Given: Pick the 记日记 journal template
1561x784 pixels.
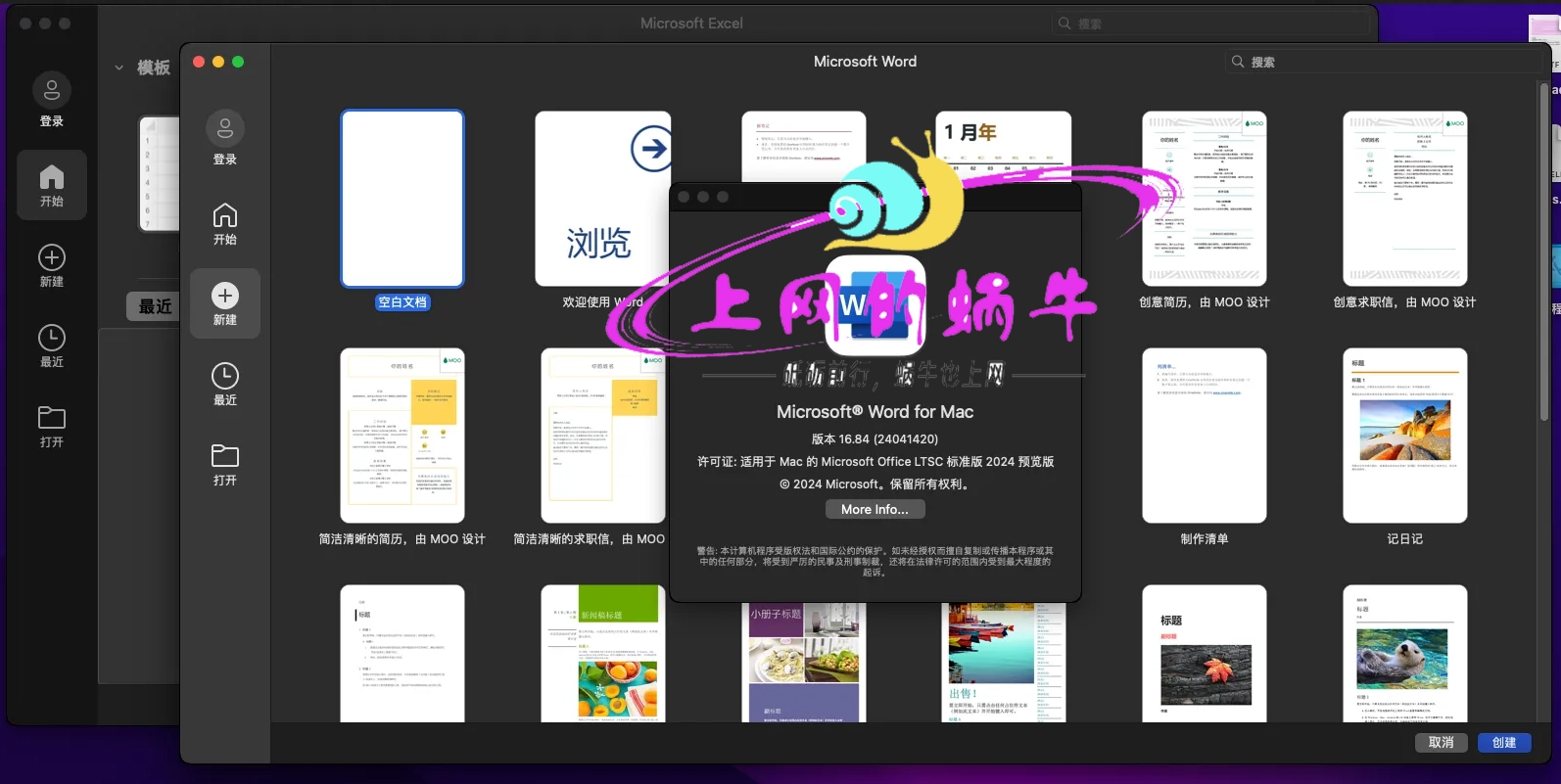Looking at the screenshot, I should click(1405, 436).
